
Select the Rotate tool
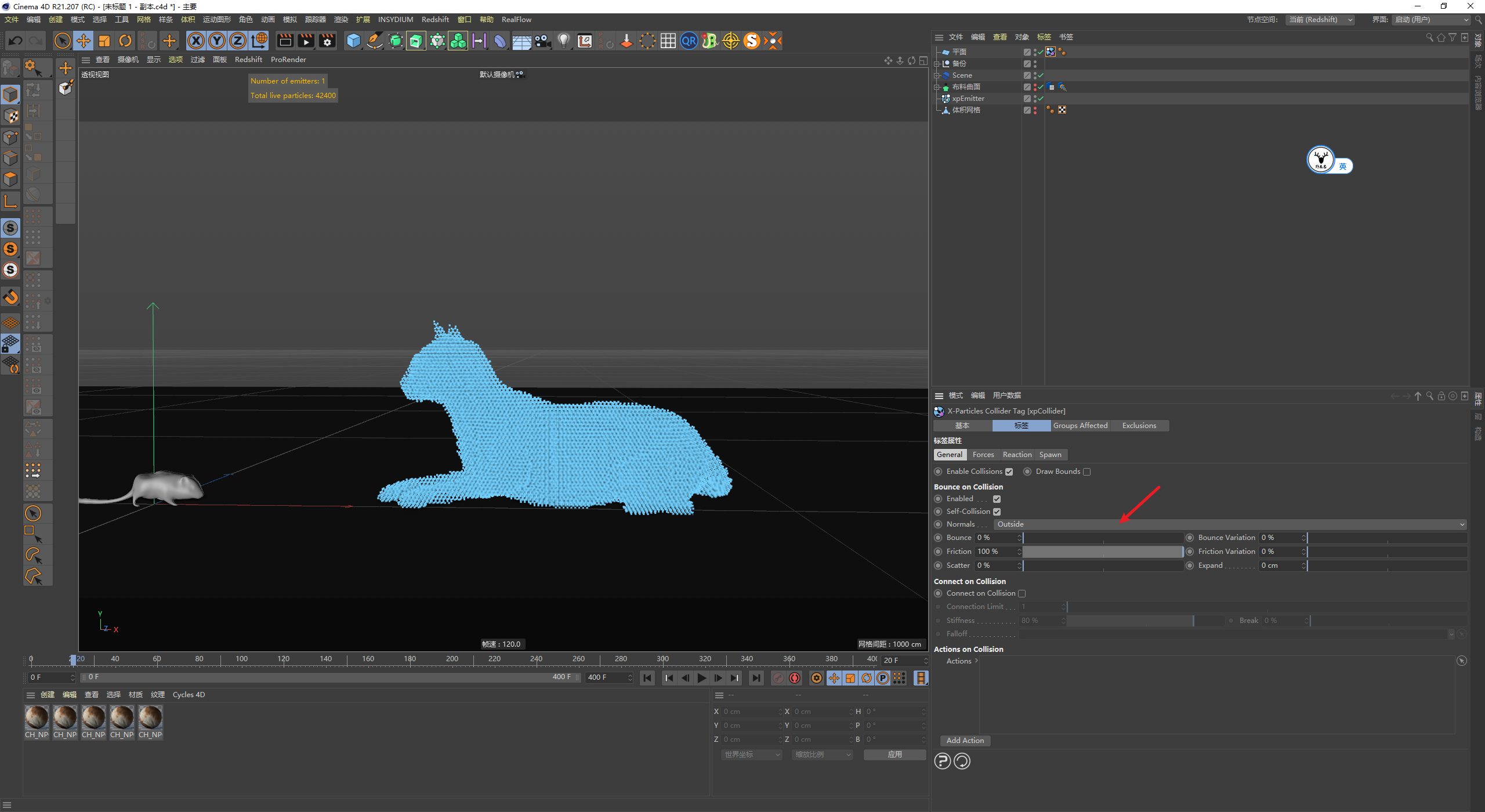[125, 41]
